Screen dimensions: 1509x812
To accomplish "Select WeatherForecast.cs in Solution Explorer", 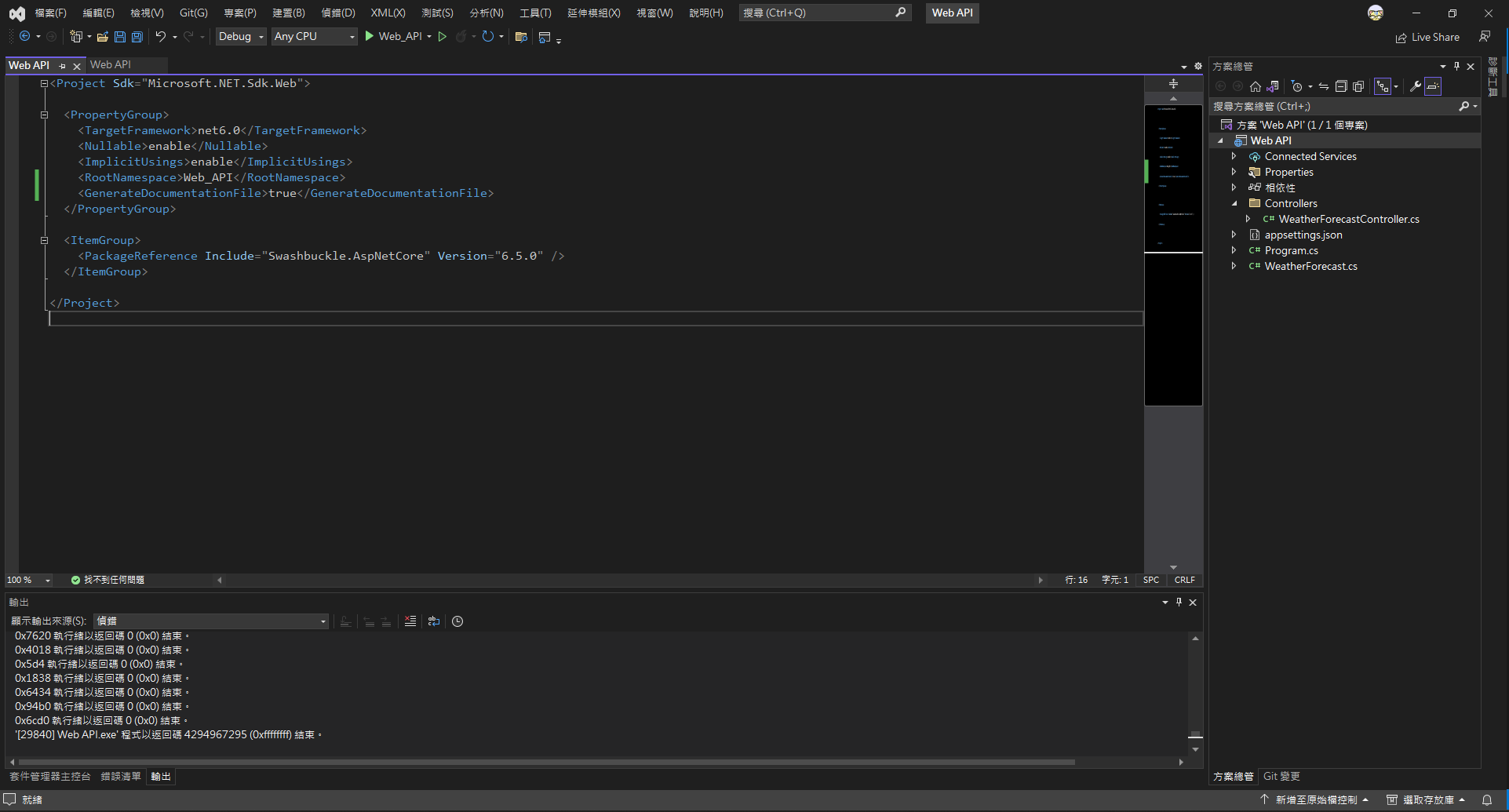I will coord(1310,266).
